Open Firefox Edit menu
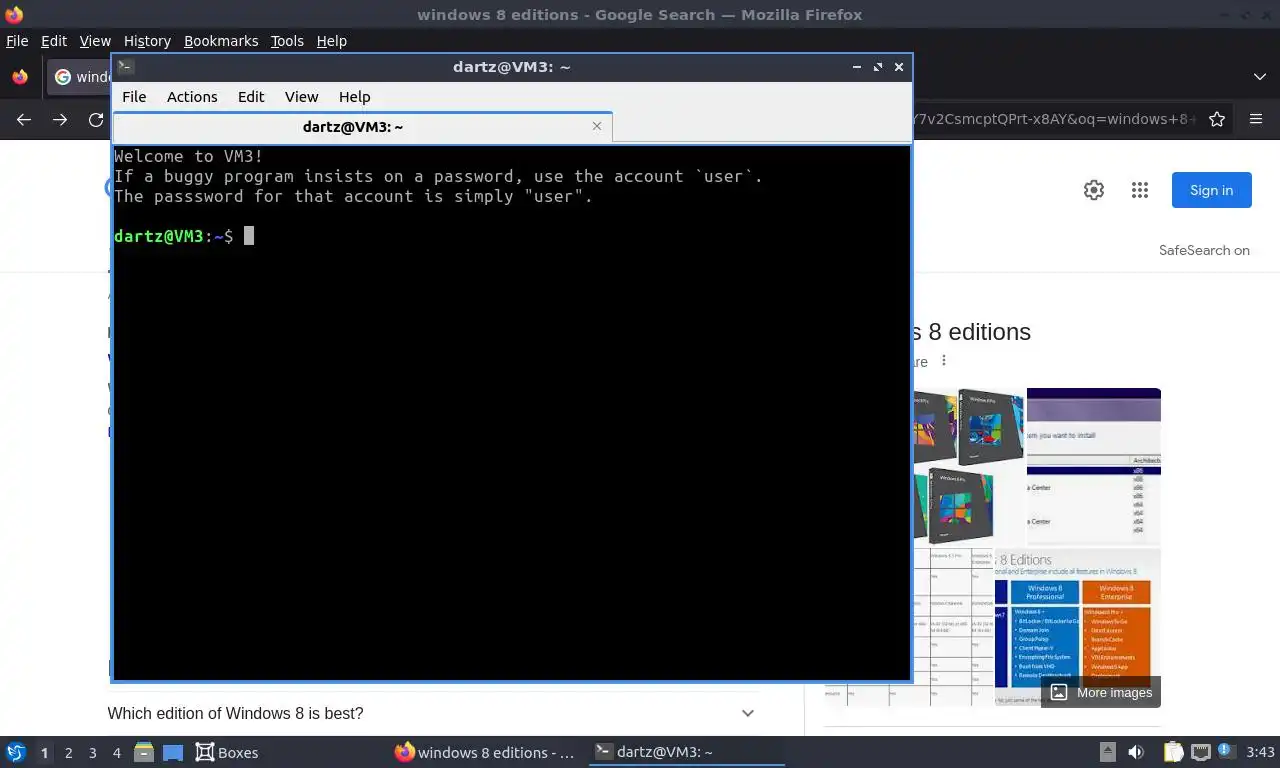The width and height of the screenshot is (1280, 768). click(x=54, y=41)
